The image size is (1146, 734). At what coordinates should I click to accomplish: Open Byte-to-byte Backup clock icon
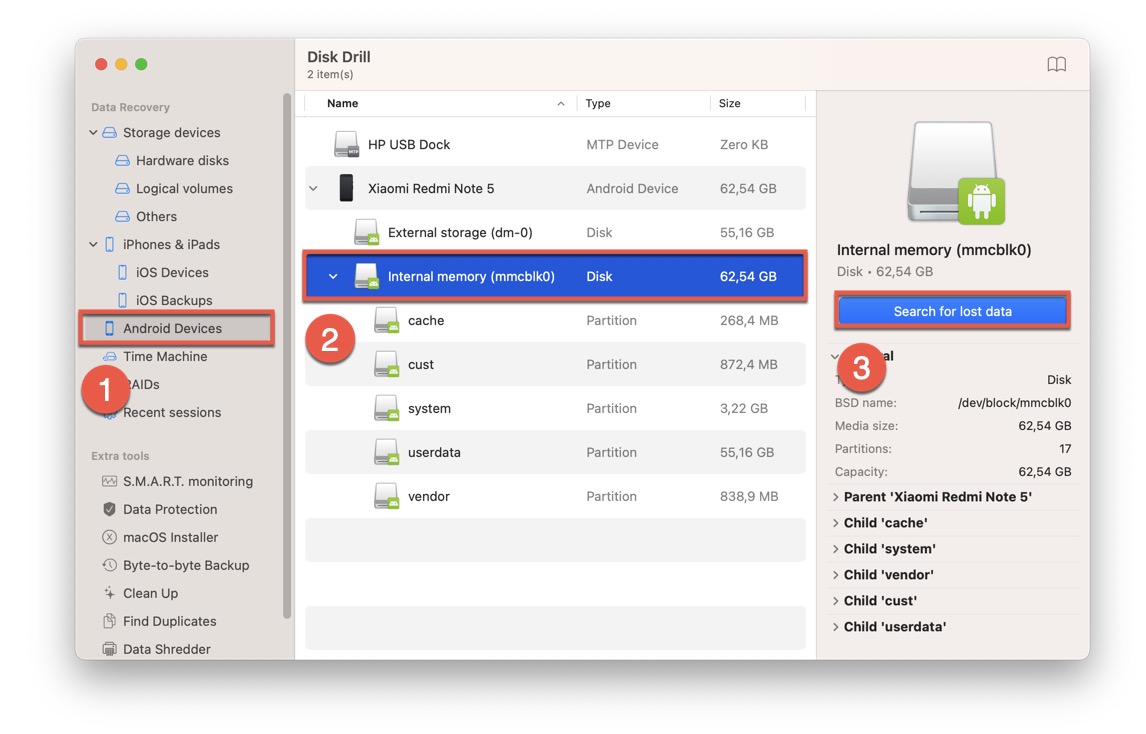click(109, 565)
